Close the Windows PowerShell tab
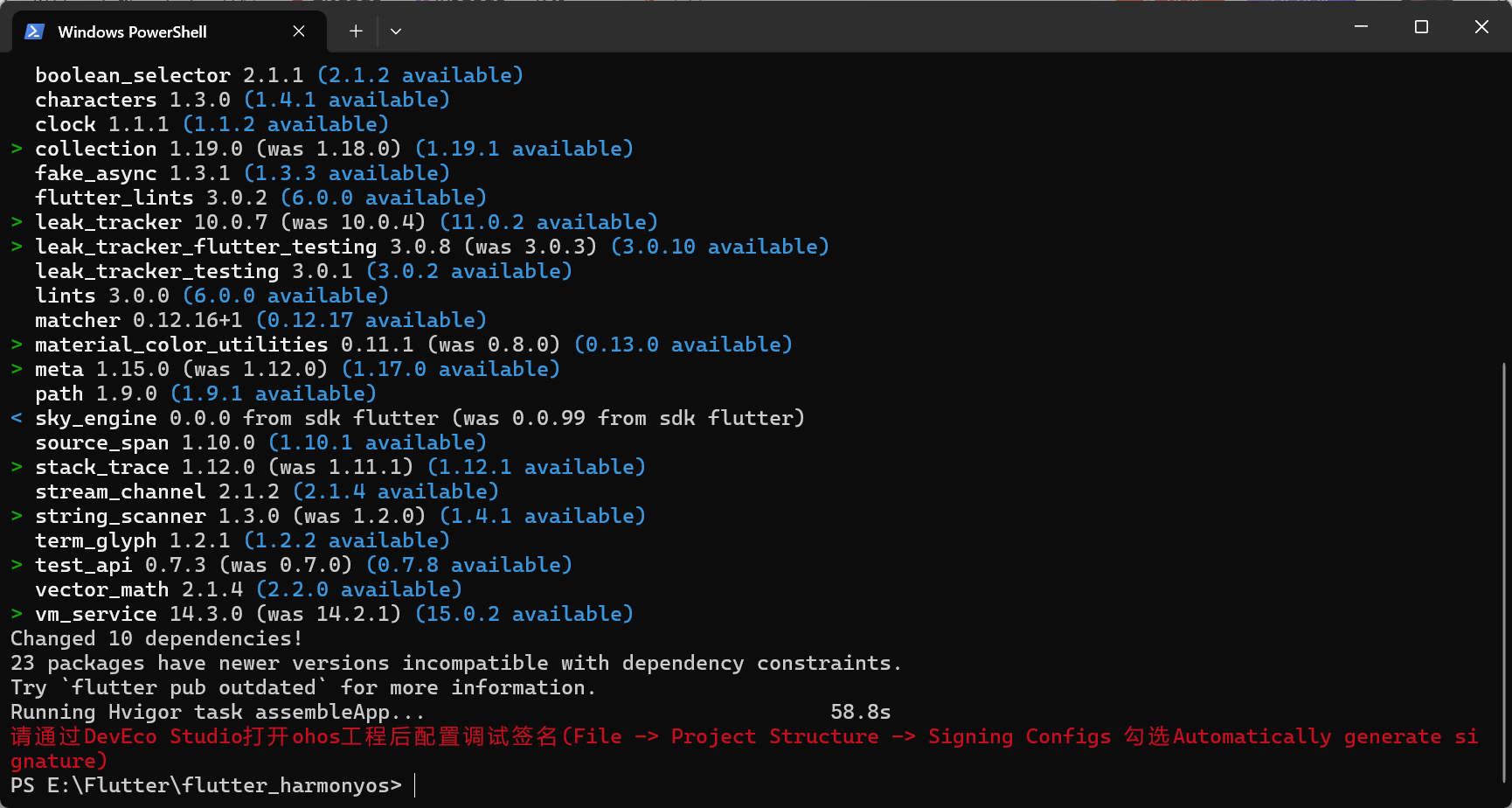1512x808 pixels. coord(299,31)
